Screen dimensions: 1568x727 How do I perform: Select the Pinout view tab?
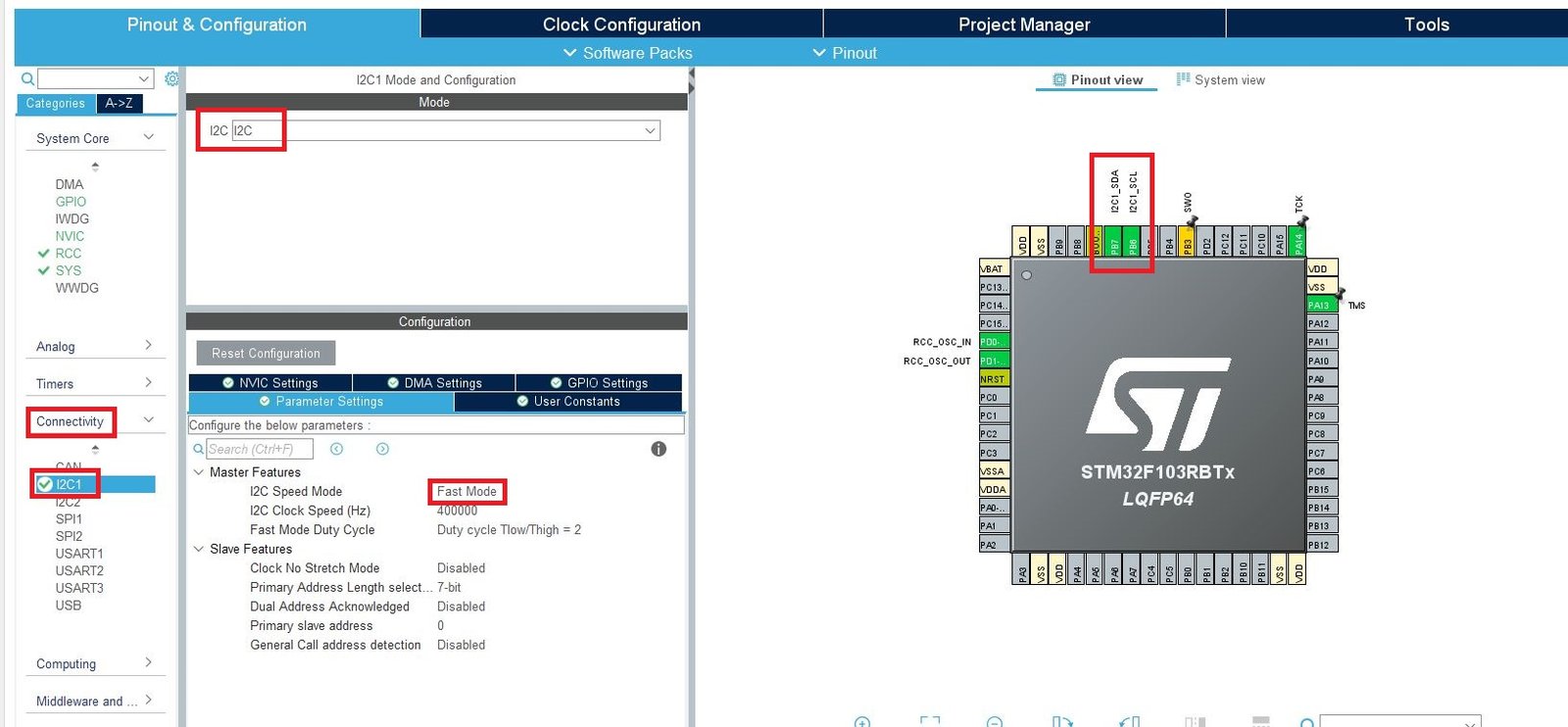pos(1097,80)
